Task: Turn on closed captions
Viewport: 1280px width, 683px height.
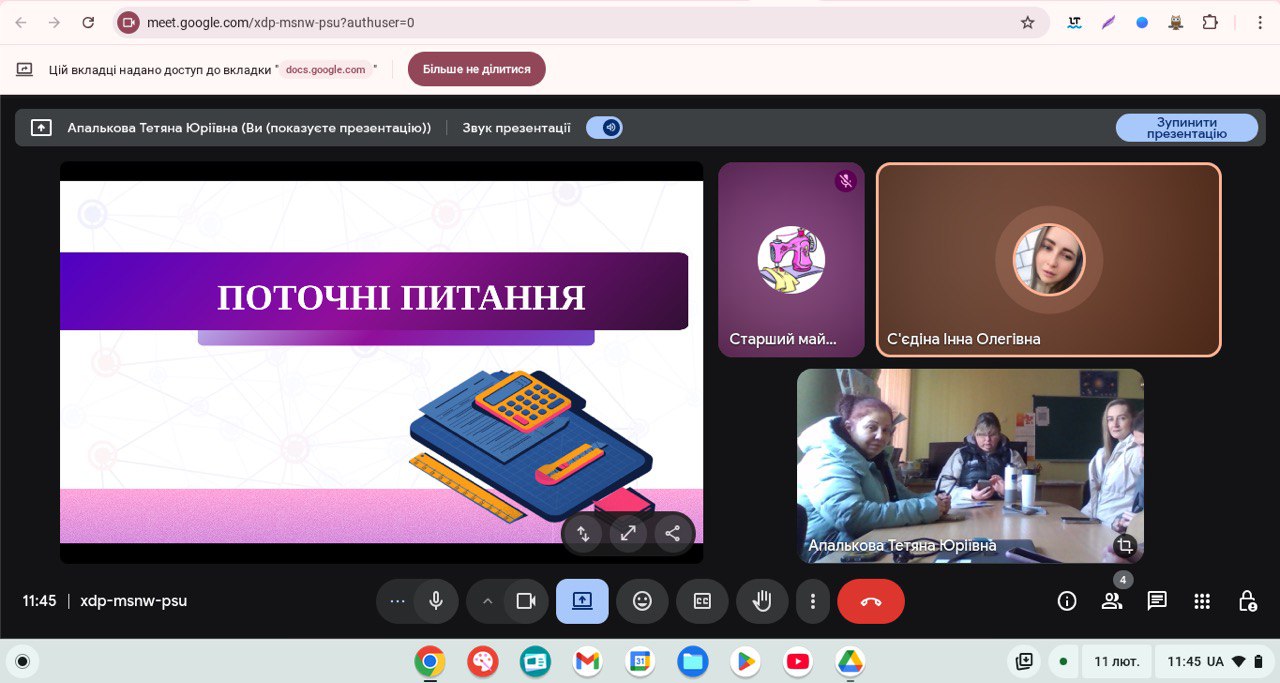Action: click(x=702, y=601)
